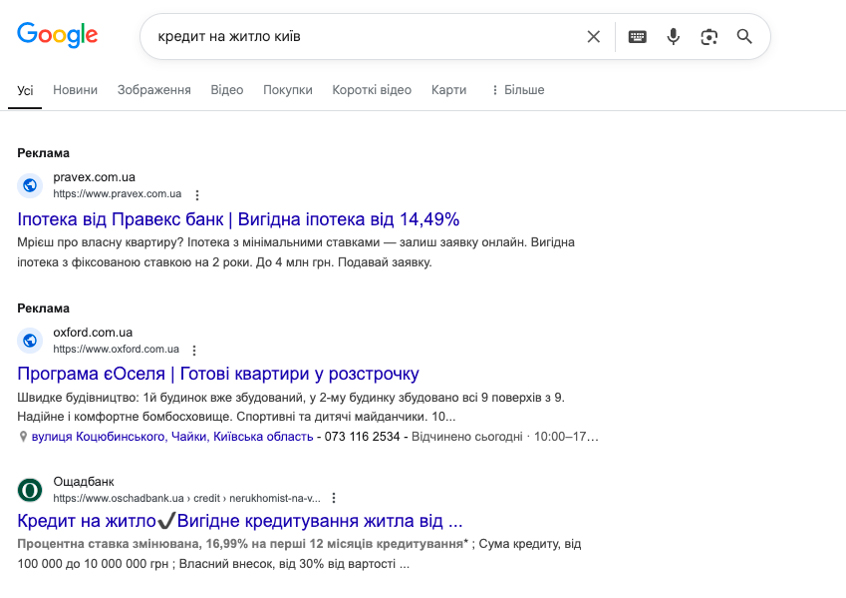Open вулиця Коцюбинського, Чайки address link

(x=172, y=437)
